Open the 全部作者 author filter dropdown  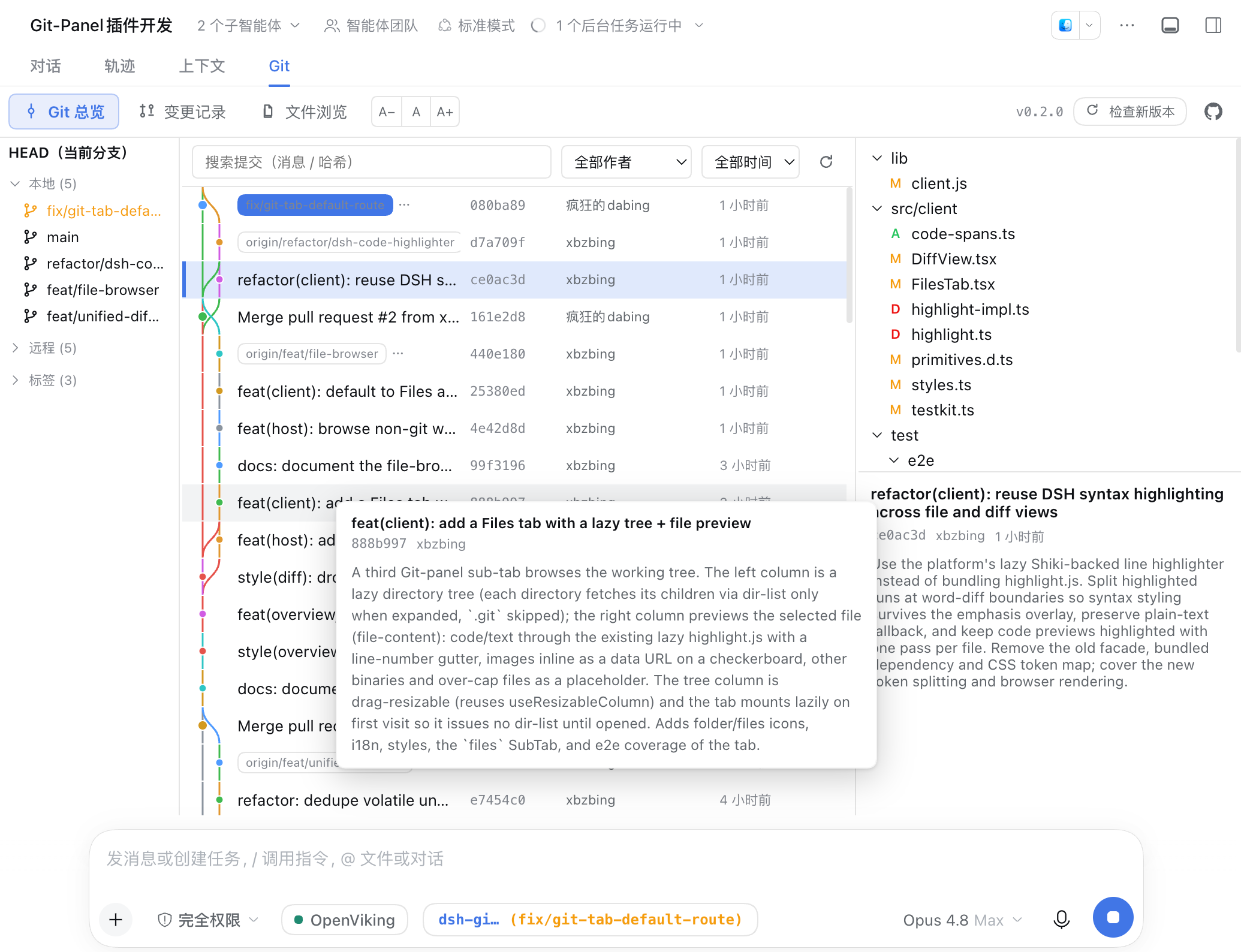[x=626, y=162]
